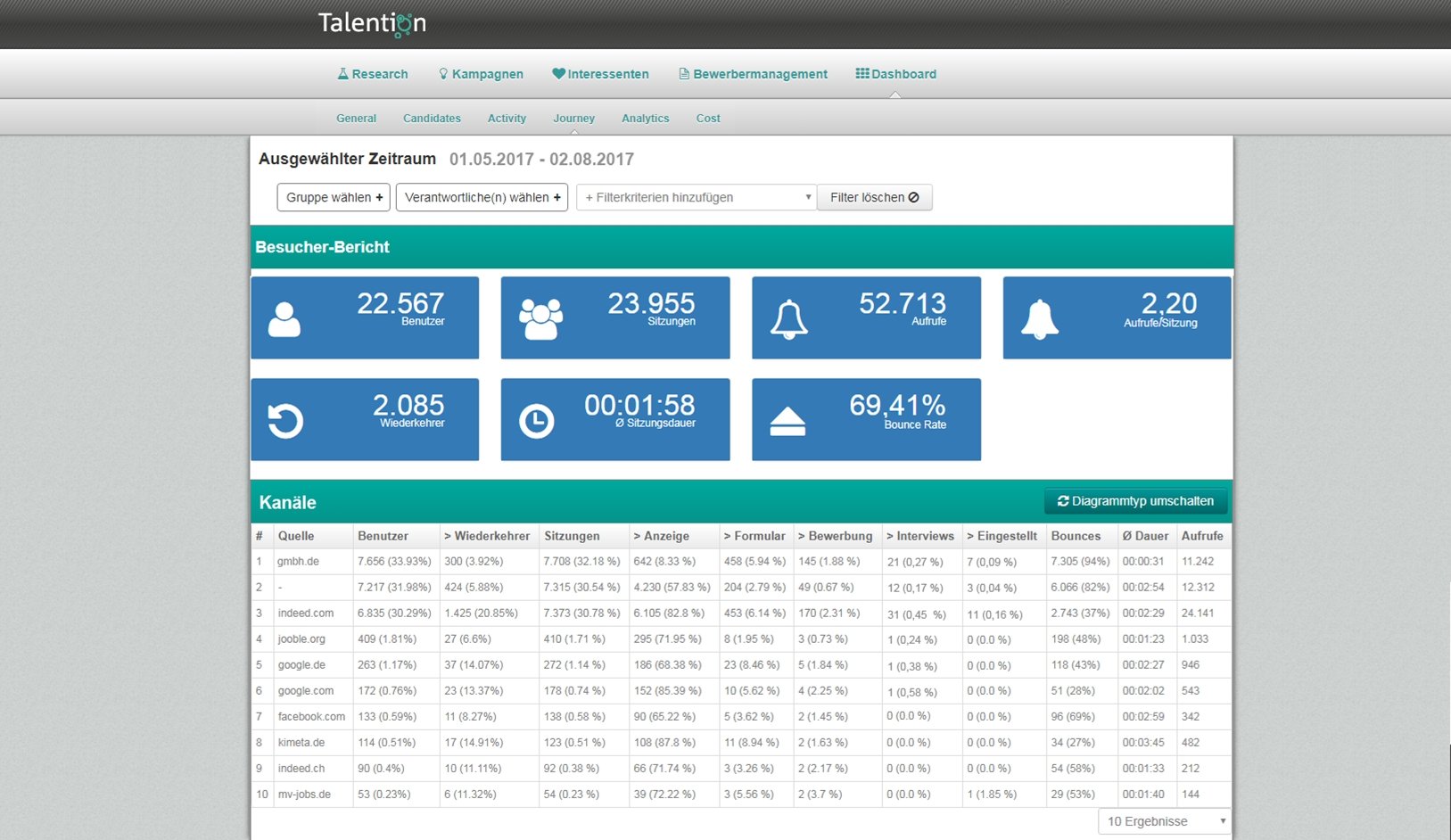Screen dimensions: 1451x840
Task: Switch to the Activity tab
Action: pyautogui.click(x=507, y=118)
